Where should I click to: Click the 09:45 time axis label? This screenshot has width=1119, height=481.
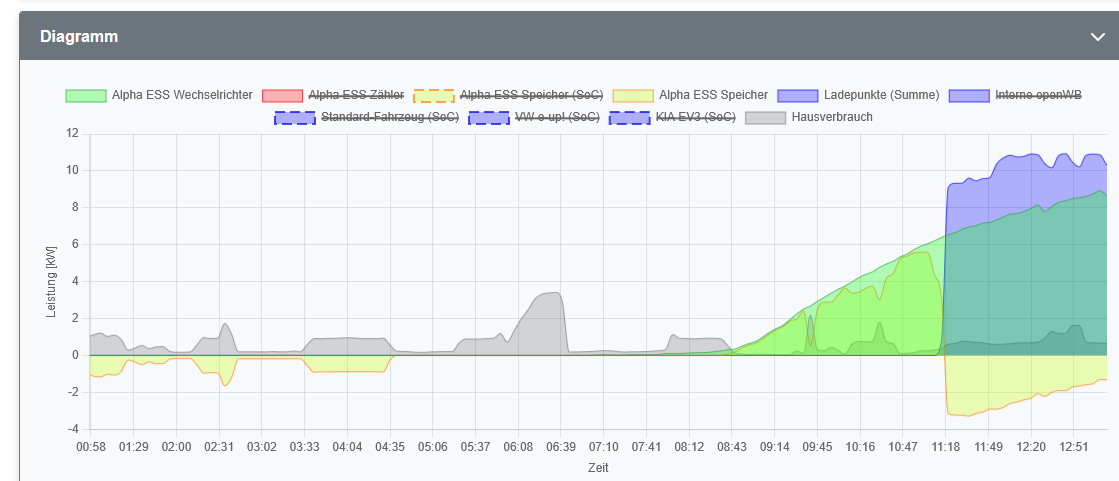(x=817, y=447)
